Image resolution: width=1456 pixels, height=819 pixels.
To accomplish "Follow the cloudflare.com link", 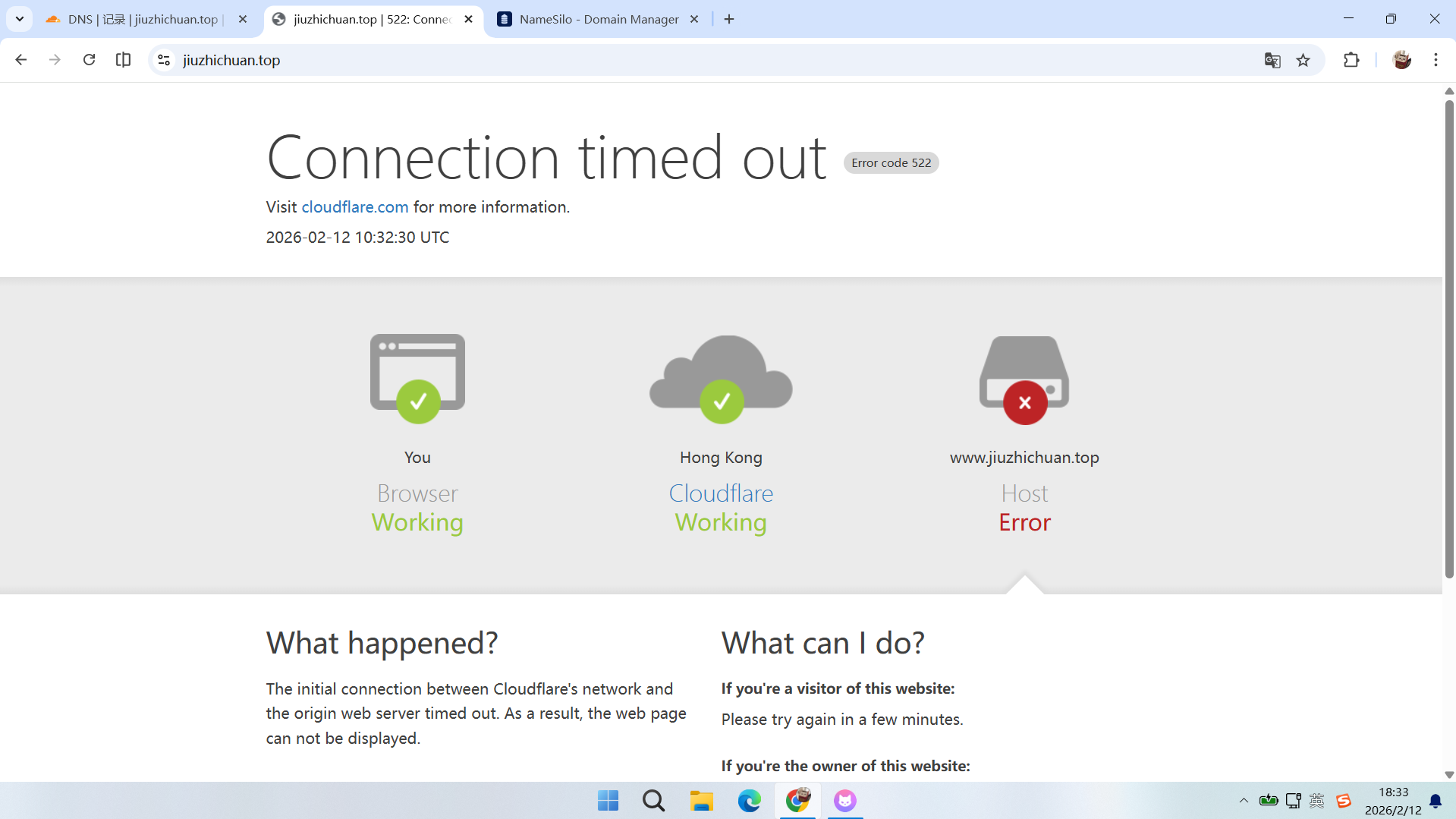I will pos(355,207).
